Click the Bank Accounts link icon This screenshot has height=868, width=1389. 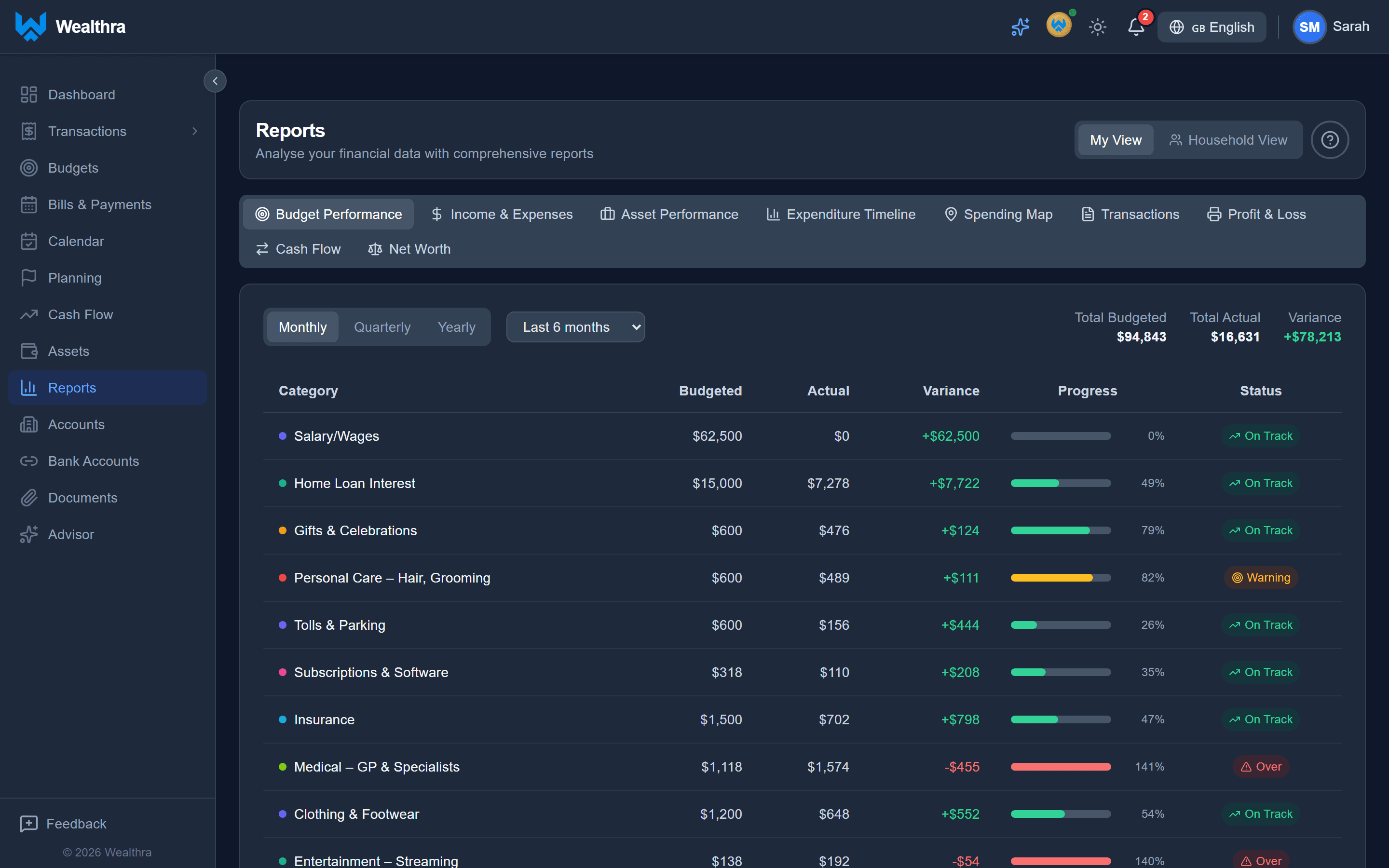point(29,461)
